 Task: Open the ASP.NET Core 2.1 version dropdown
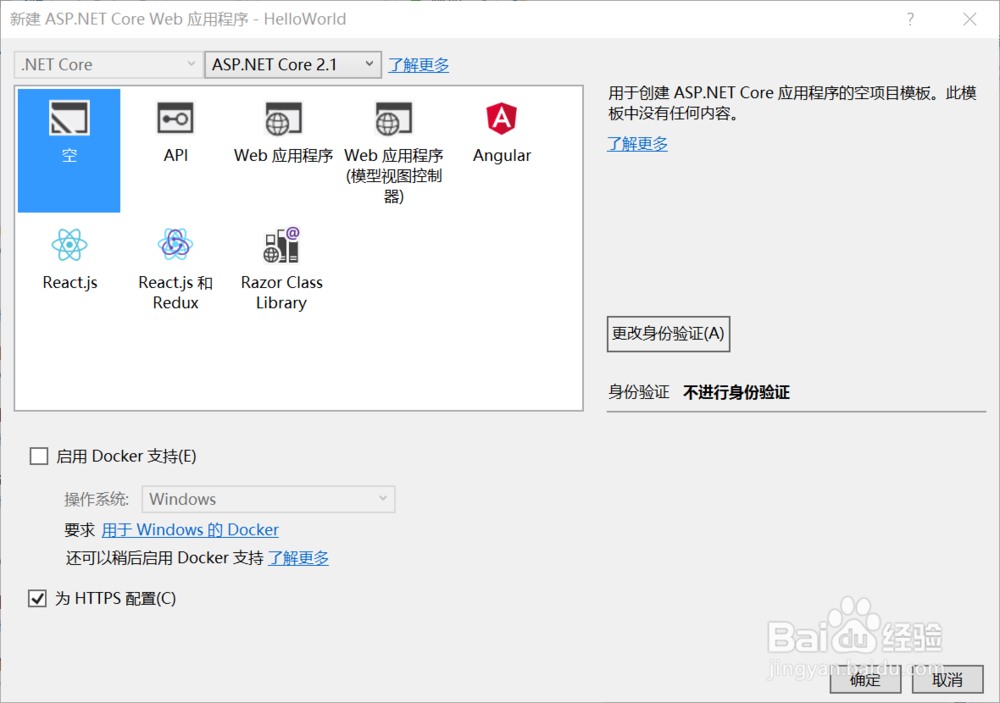coord(292,64)
